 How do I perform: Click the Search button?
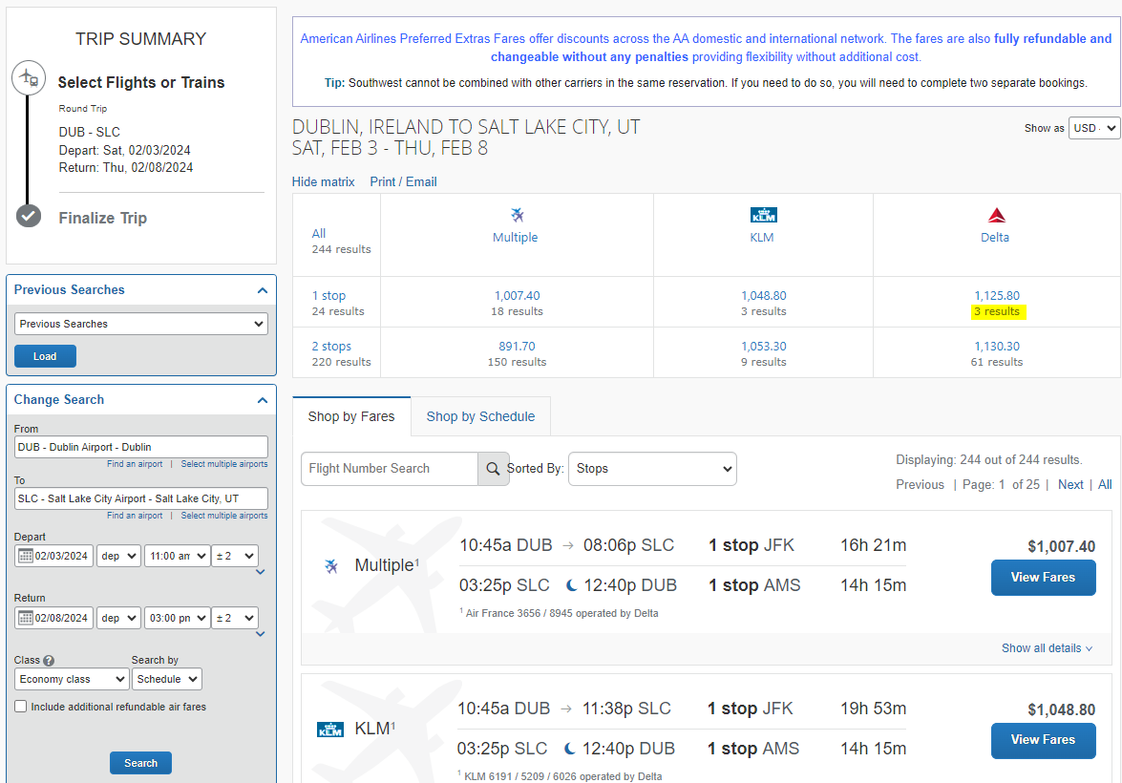tap(141, 763)
